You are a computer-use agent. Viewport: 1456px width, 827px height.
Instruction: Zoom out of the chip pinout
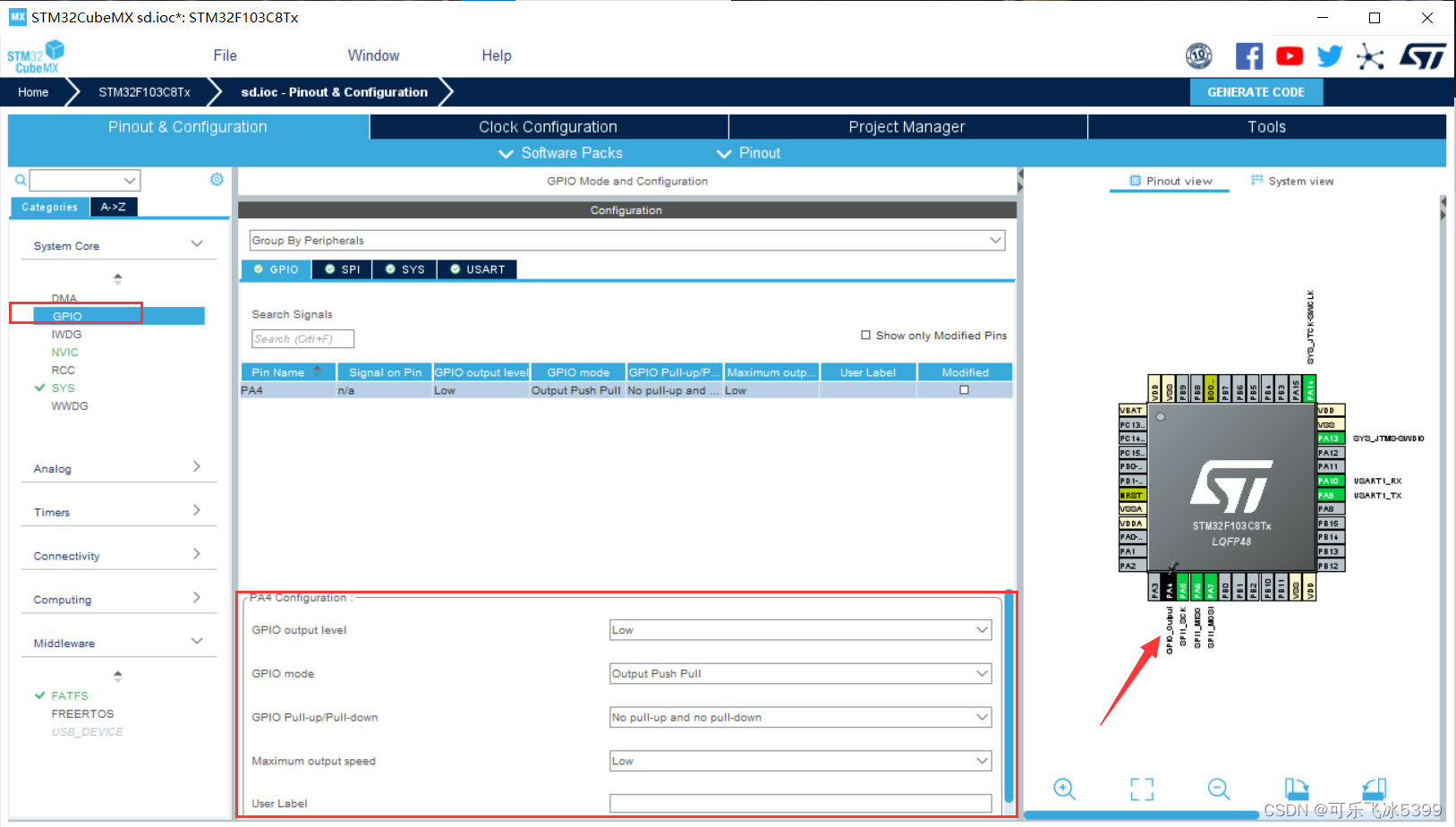[1219, 789]
